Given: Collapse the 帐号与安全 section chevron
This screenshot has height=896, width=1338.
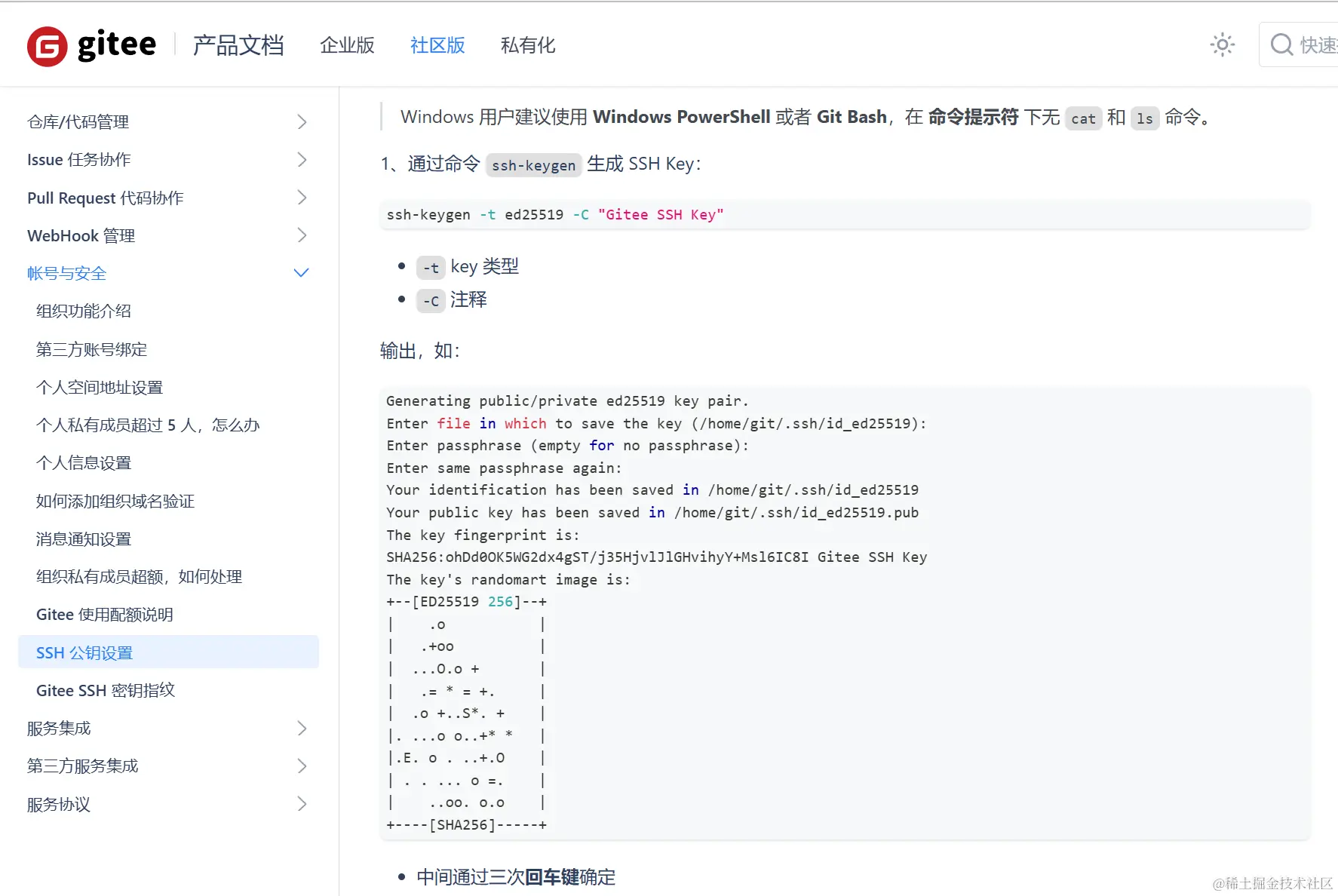Looking at the screenshot, I should click(x=302, y=273).
